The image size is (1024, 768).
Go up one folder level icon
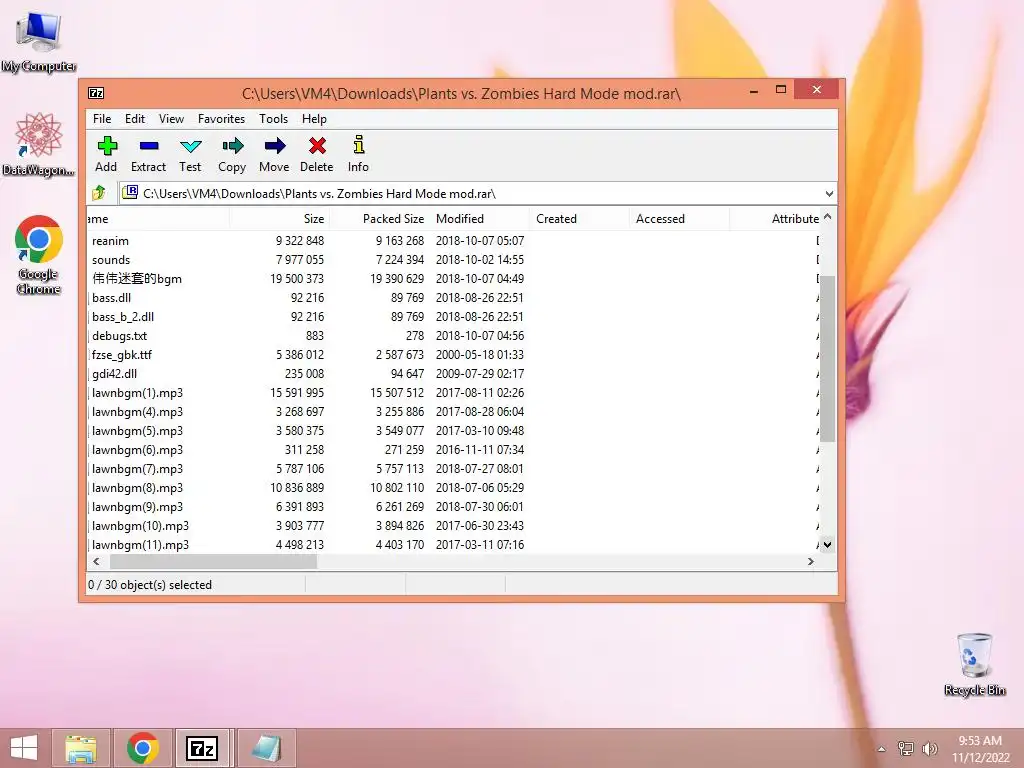pyautogui.click(x=99, y=193)
